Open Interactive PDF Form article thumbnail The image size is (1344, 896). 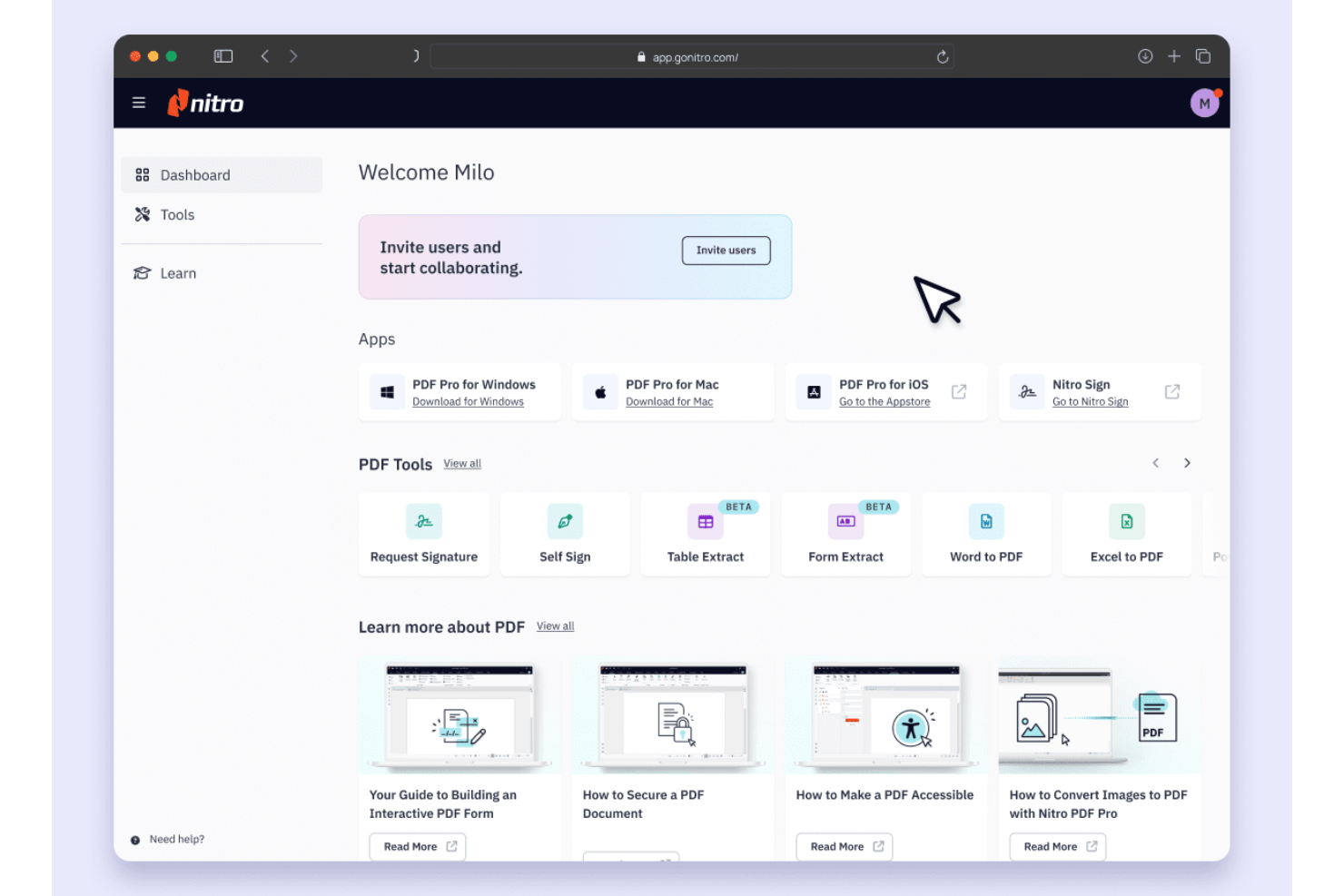[460, 715]
